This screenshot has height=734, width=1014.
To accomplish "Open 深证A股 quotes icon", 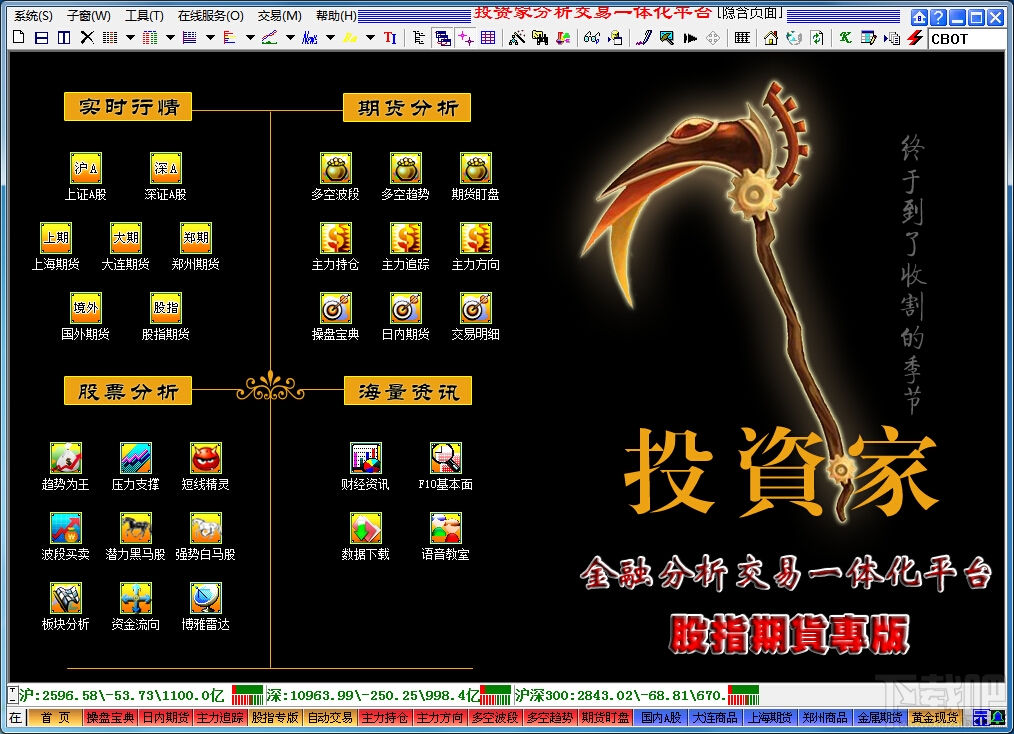I will tap(166, 168).
